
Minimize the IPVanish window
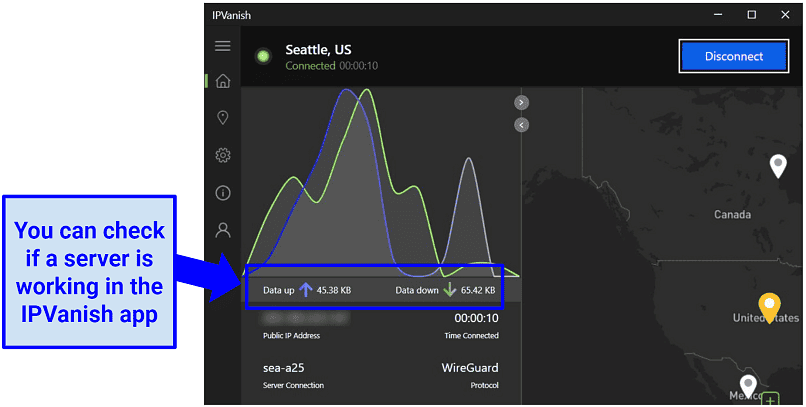pyautogui.click(x=718, y=15)
